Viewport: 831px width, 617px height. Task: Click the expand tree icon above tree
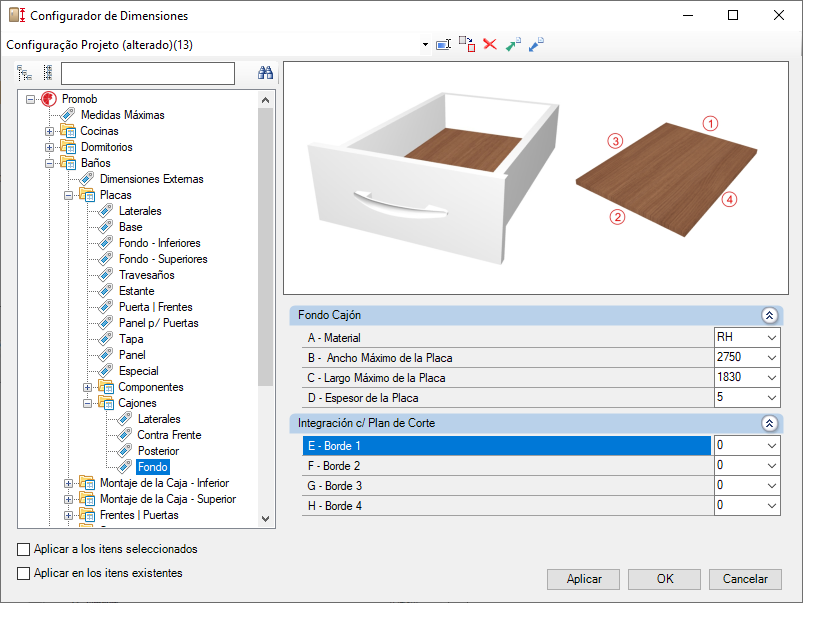point(24,73)
